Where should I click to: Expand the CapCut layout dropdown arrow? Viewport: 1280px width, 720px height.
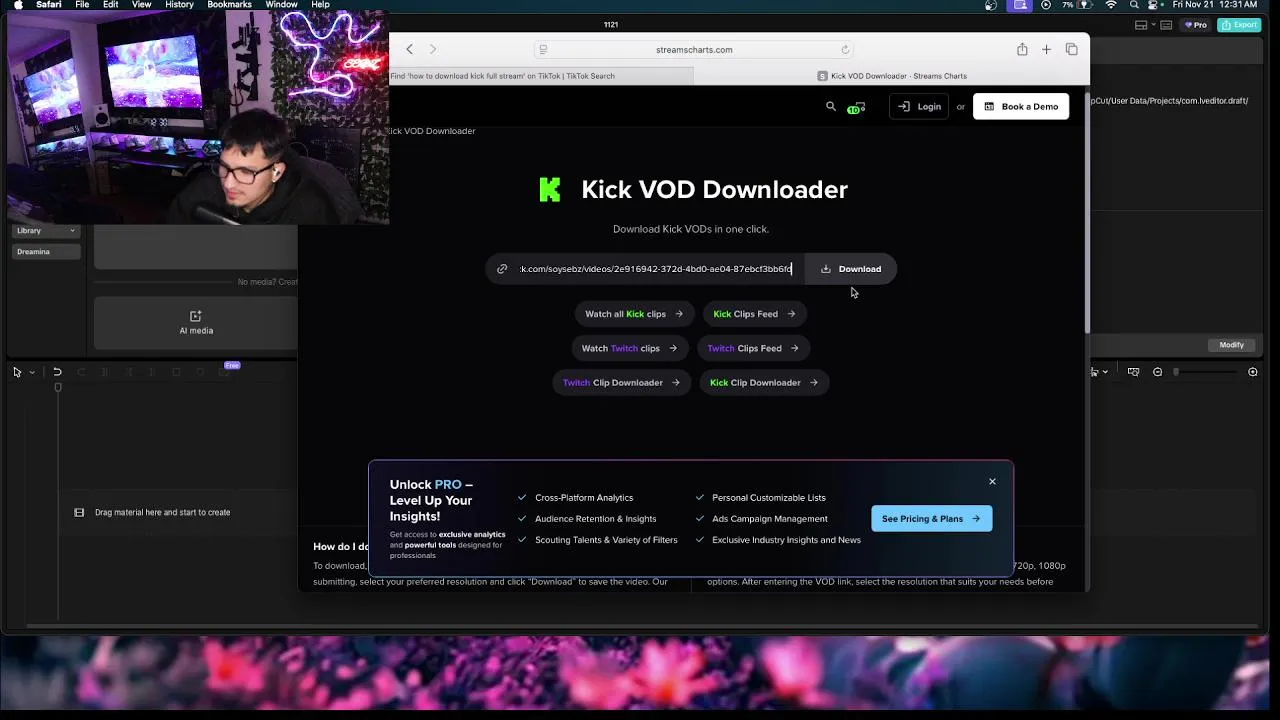[1153, 25]
